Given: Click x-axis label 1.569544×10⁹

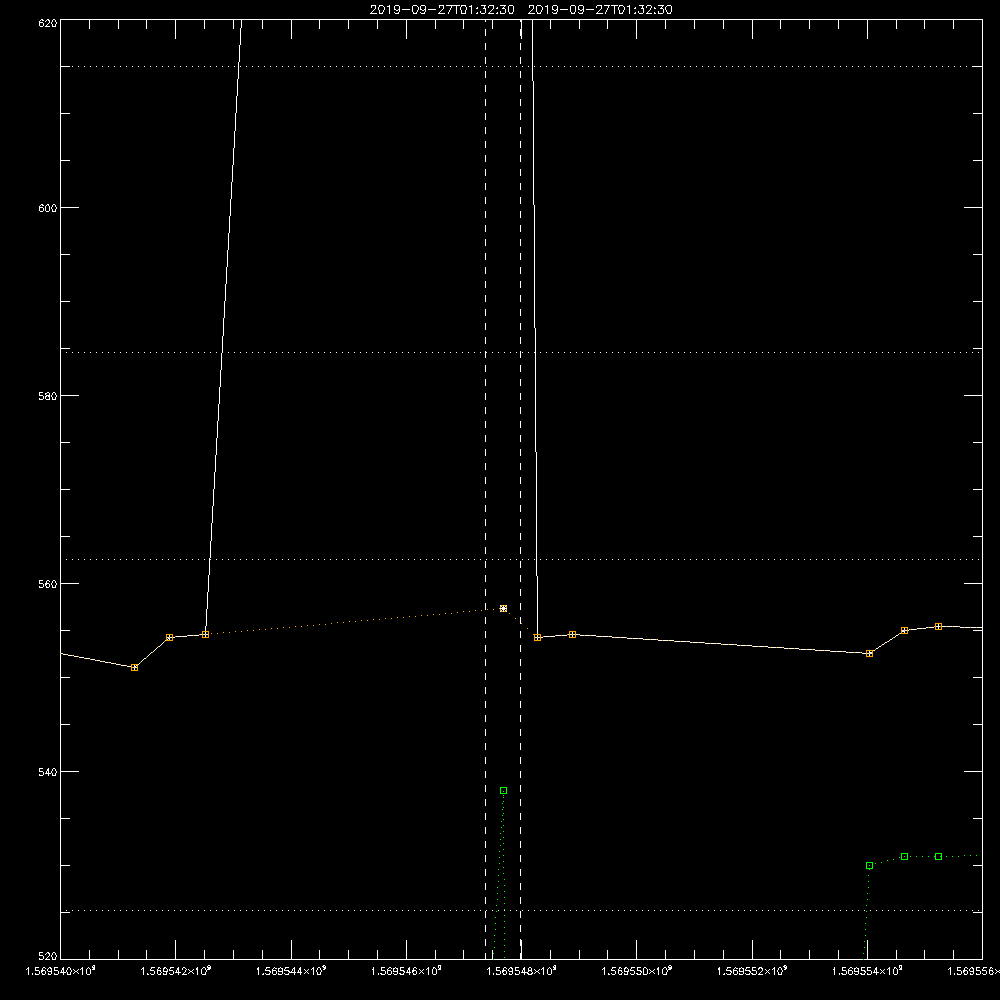Looking at the screenshot, I should coord(291,971).
